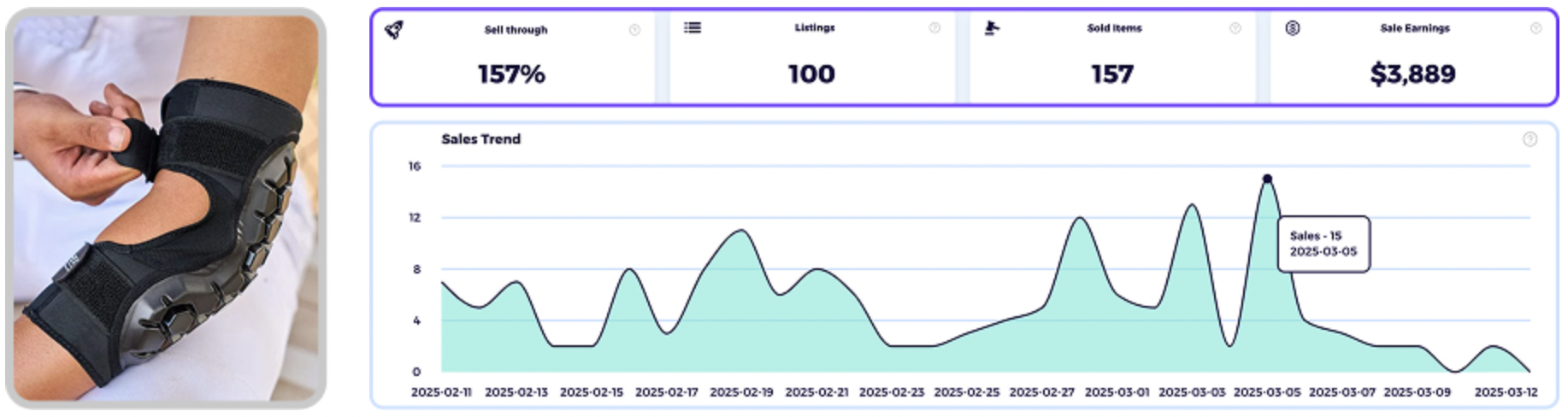Click the Sales Trend chart help icon
The image size is (1568, 417).
1530,139
